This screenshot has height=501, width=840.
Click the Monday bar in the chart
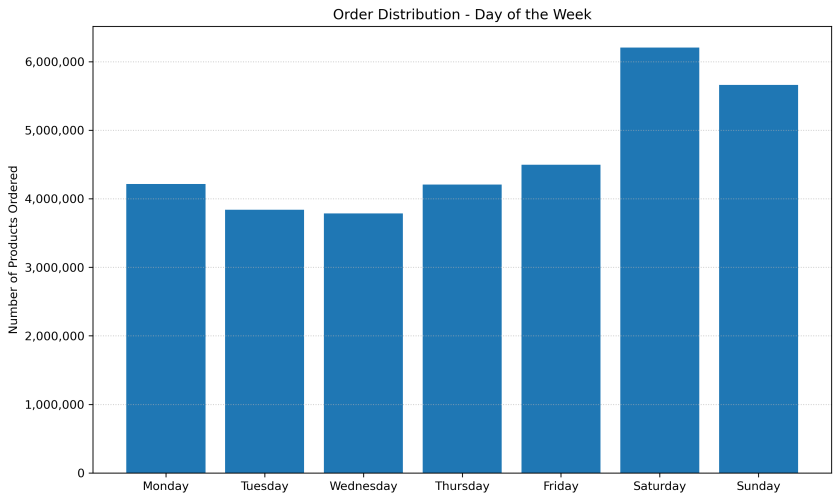point(165,328)
